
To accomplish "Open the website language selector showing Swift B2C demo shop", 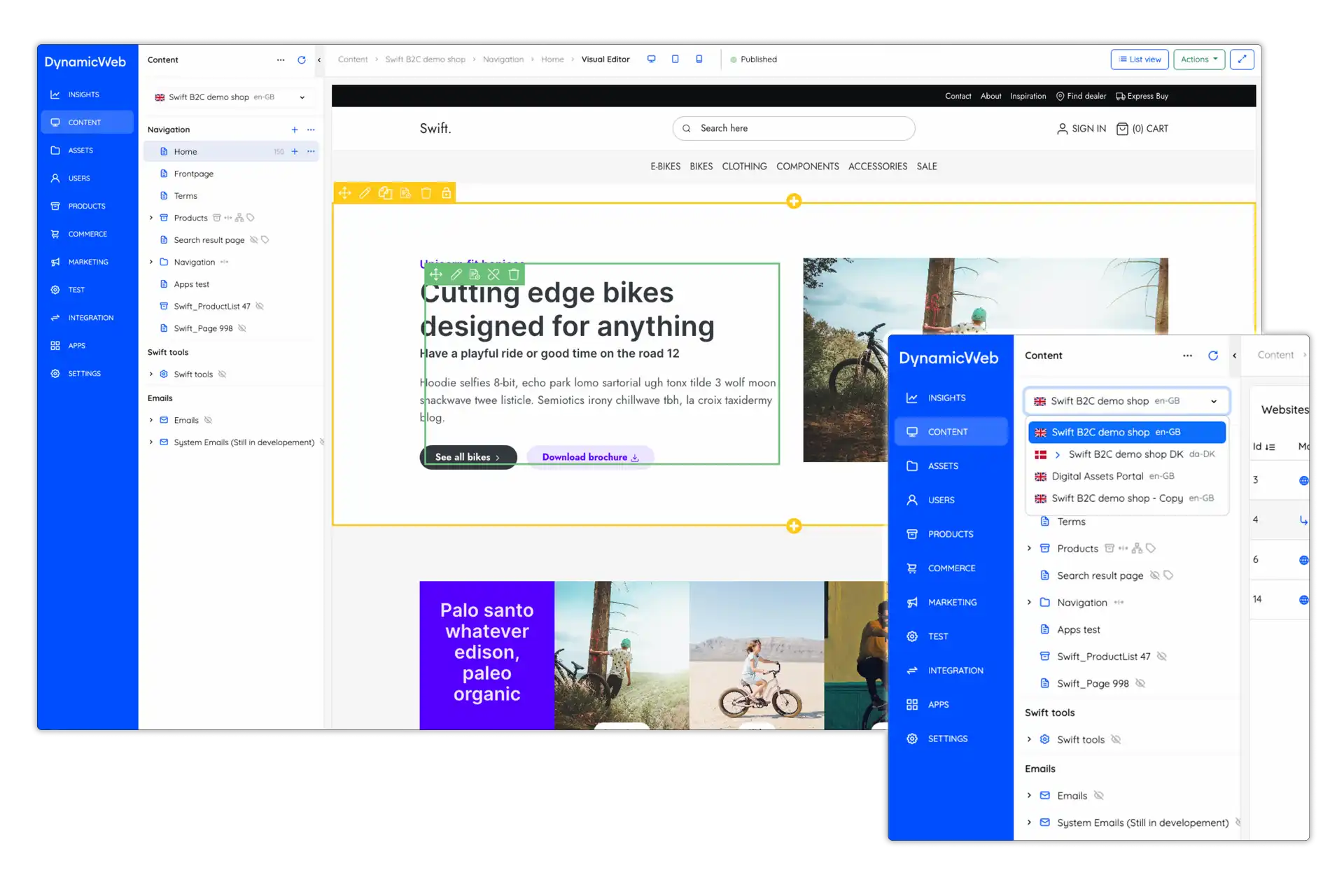I will coord(231,97).
